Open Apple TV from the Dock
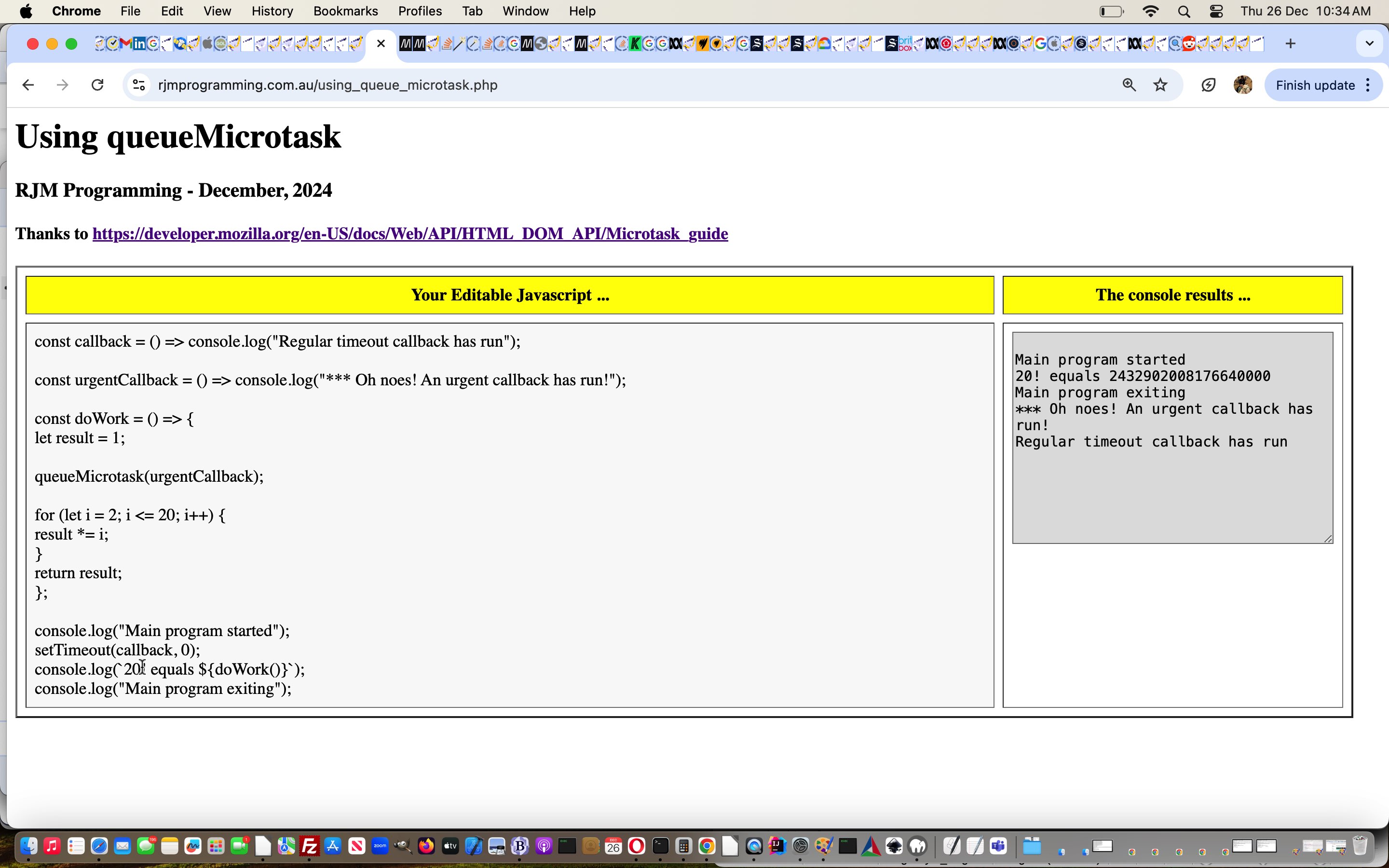The image size is (1389, 868). [450, 846]
